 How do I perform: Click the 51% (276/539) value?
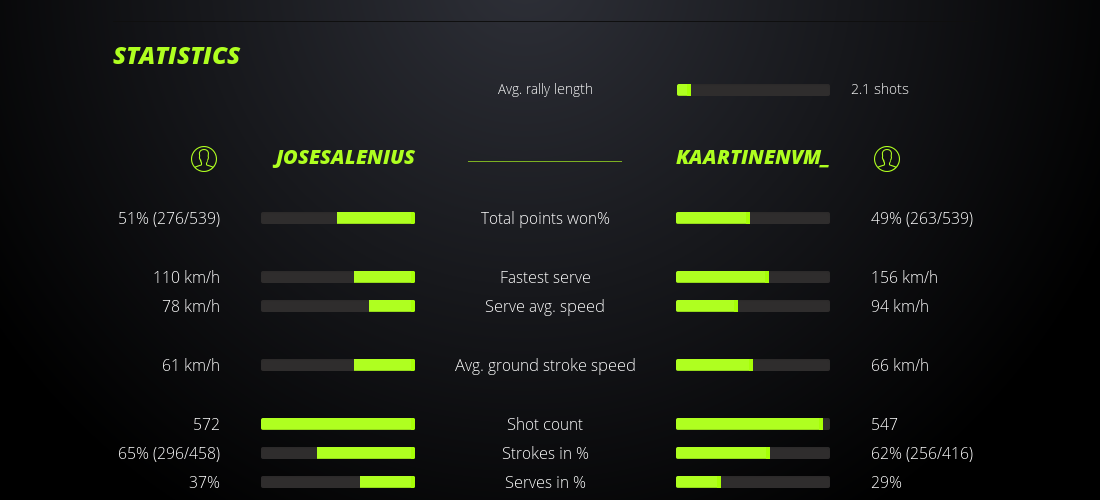[169, 218]
